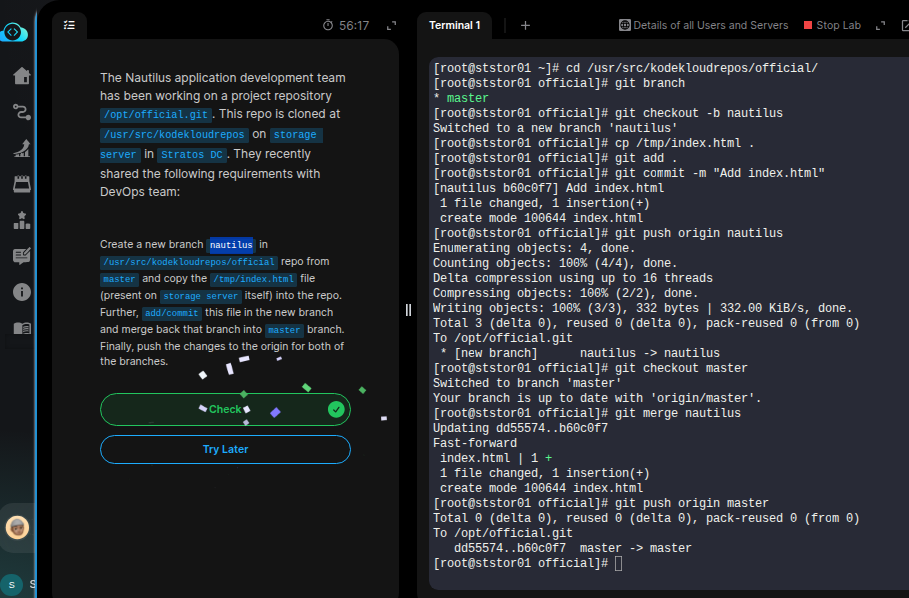Image resolution: width=909 pixels, height=598 pixels.
Task: Click the KodeKloud cloud logo
Action: pos(14,33)
